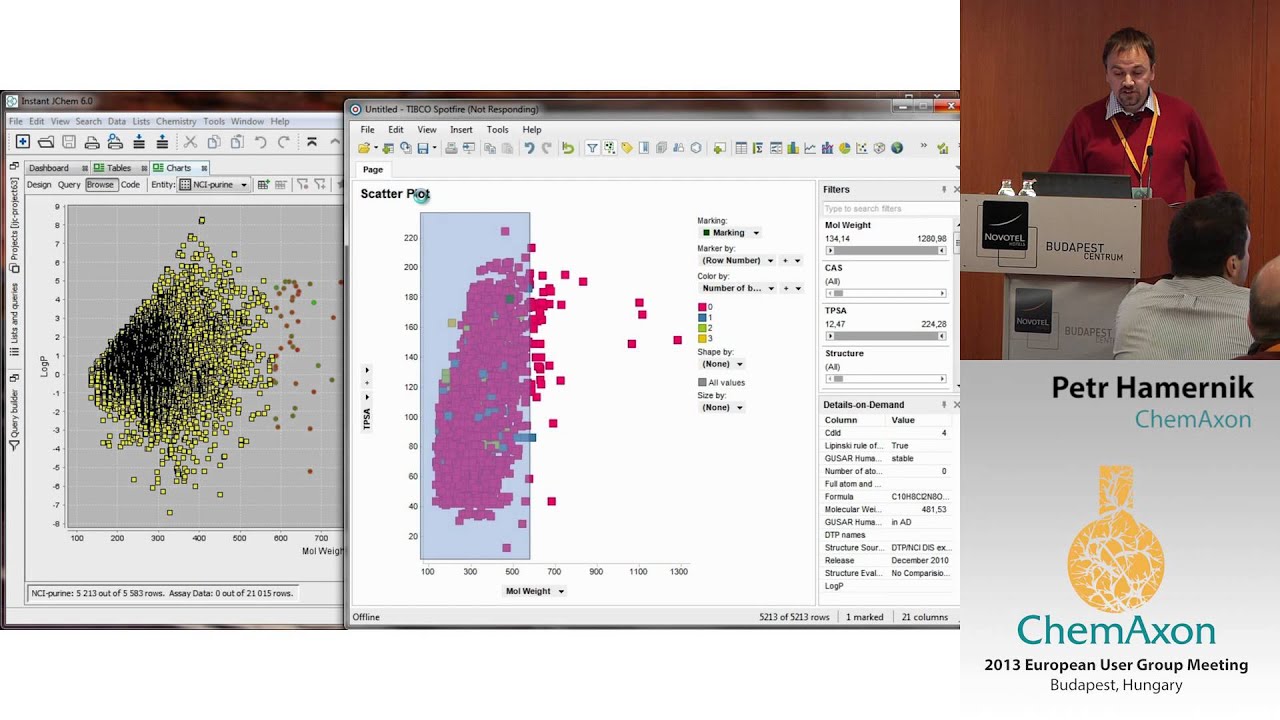Open project folder icon in Instant JChem toolbar
The width and height of the screenshot is (1280, 720).
coord(46,142)
